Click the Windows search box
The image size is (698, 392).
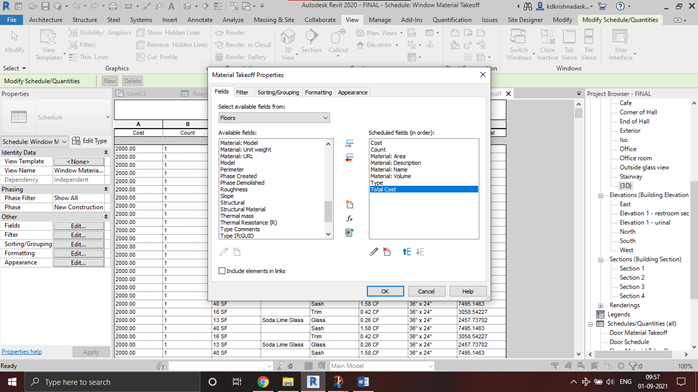click(111, 382)
